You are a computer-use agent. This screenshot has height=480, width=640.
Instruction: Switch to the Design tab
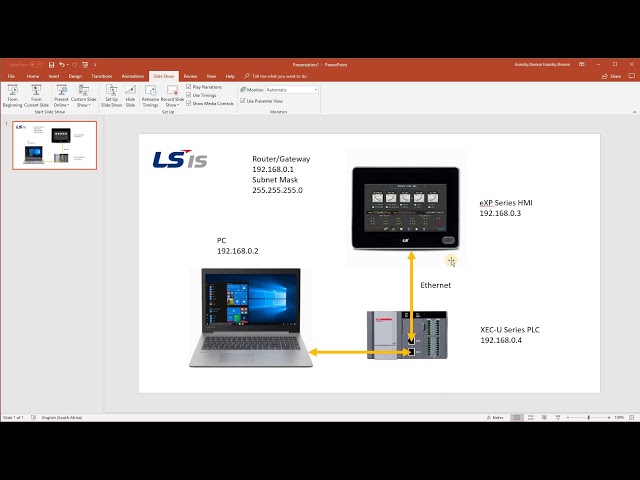click(x=75, y=76)
